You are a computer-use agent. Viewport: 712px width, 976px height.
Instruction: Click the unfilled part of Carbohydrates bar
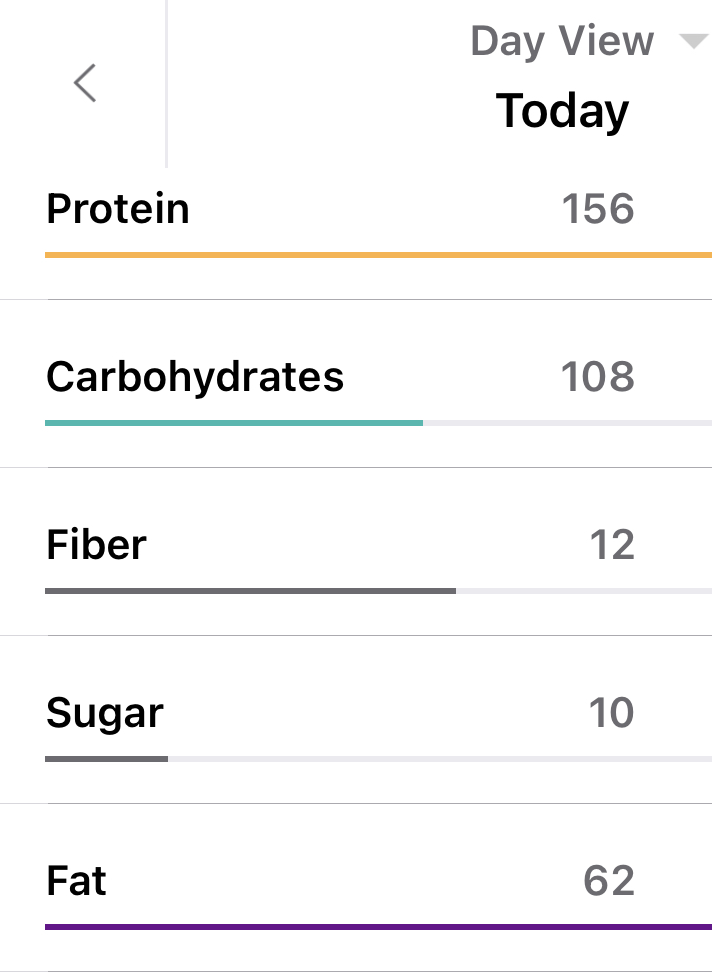(x=567, y=423)
